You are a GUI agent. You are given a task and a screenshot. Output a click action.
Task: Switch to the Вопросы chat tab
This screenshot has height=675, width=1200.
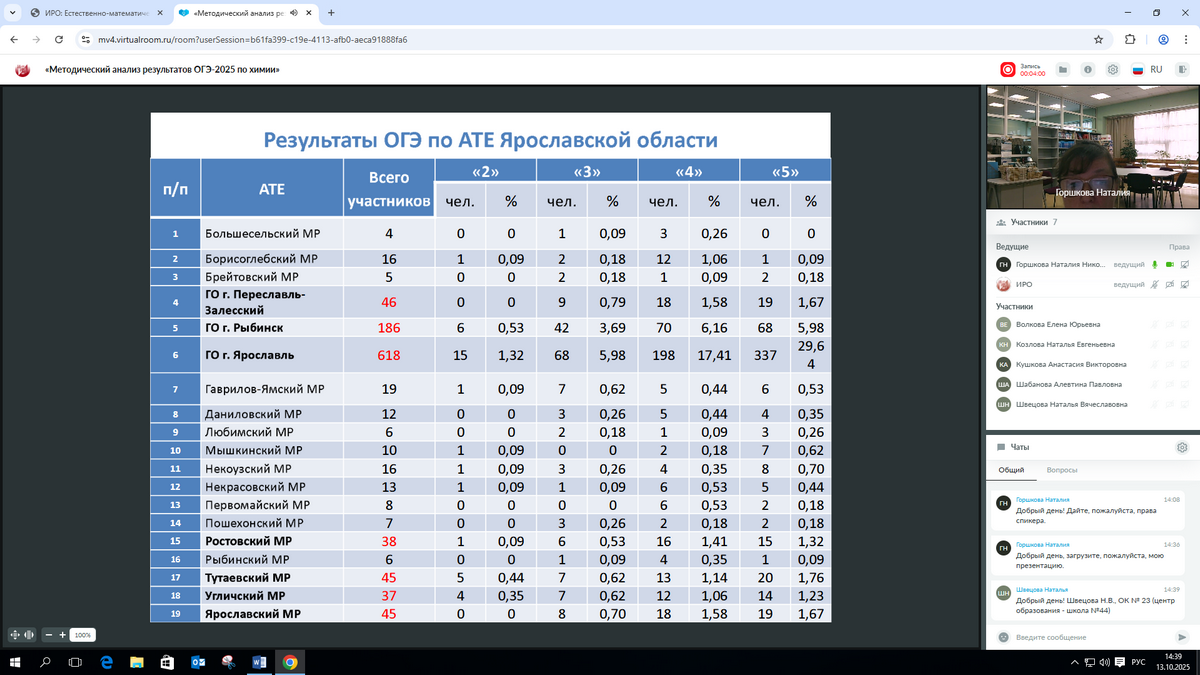1062,469
